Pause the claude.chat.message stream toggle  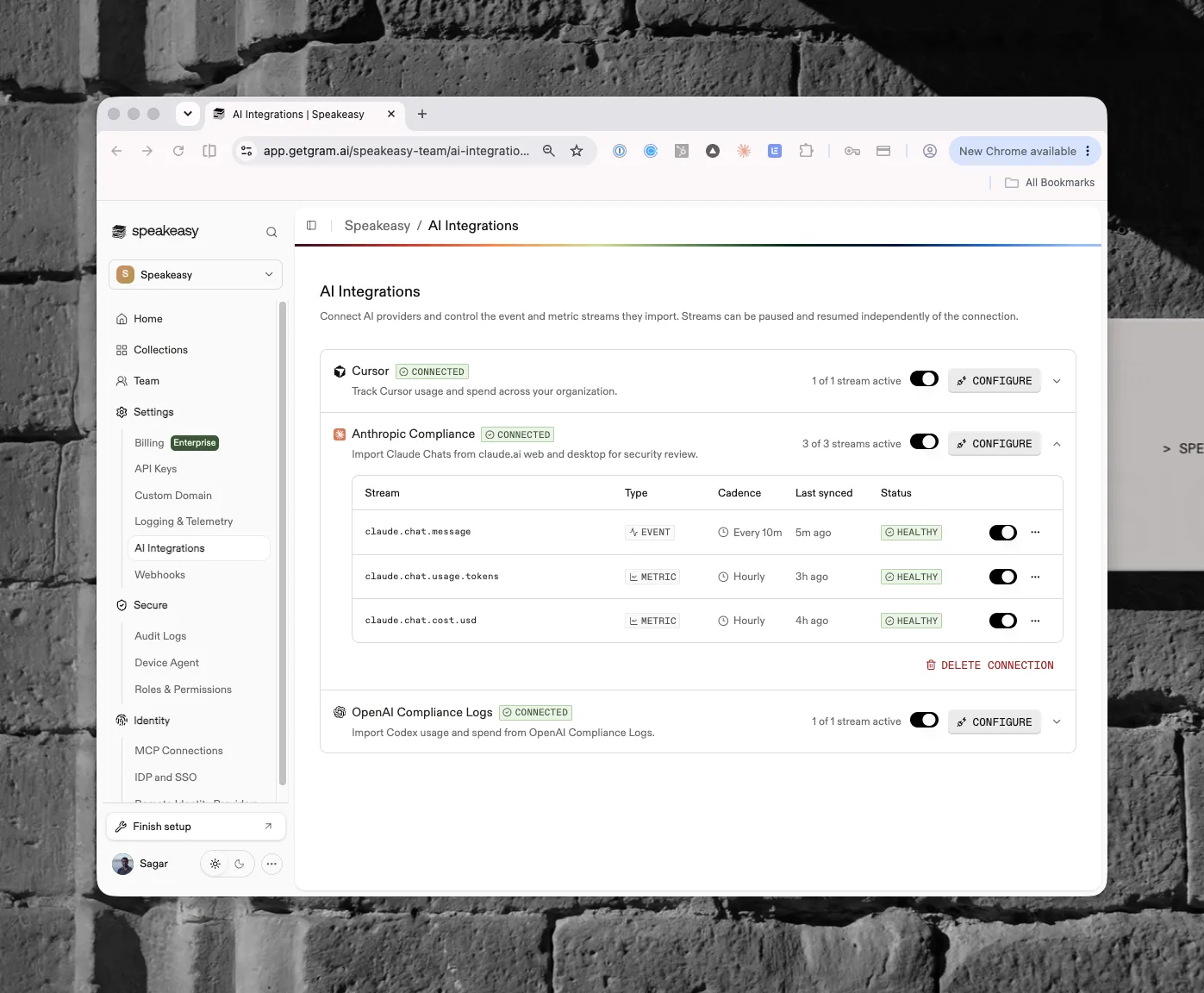(1003, 533)
